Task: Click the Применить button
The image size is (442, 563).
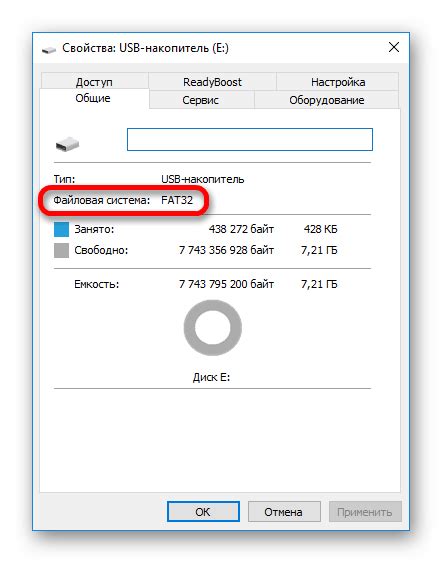Action: point(364,512)
